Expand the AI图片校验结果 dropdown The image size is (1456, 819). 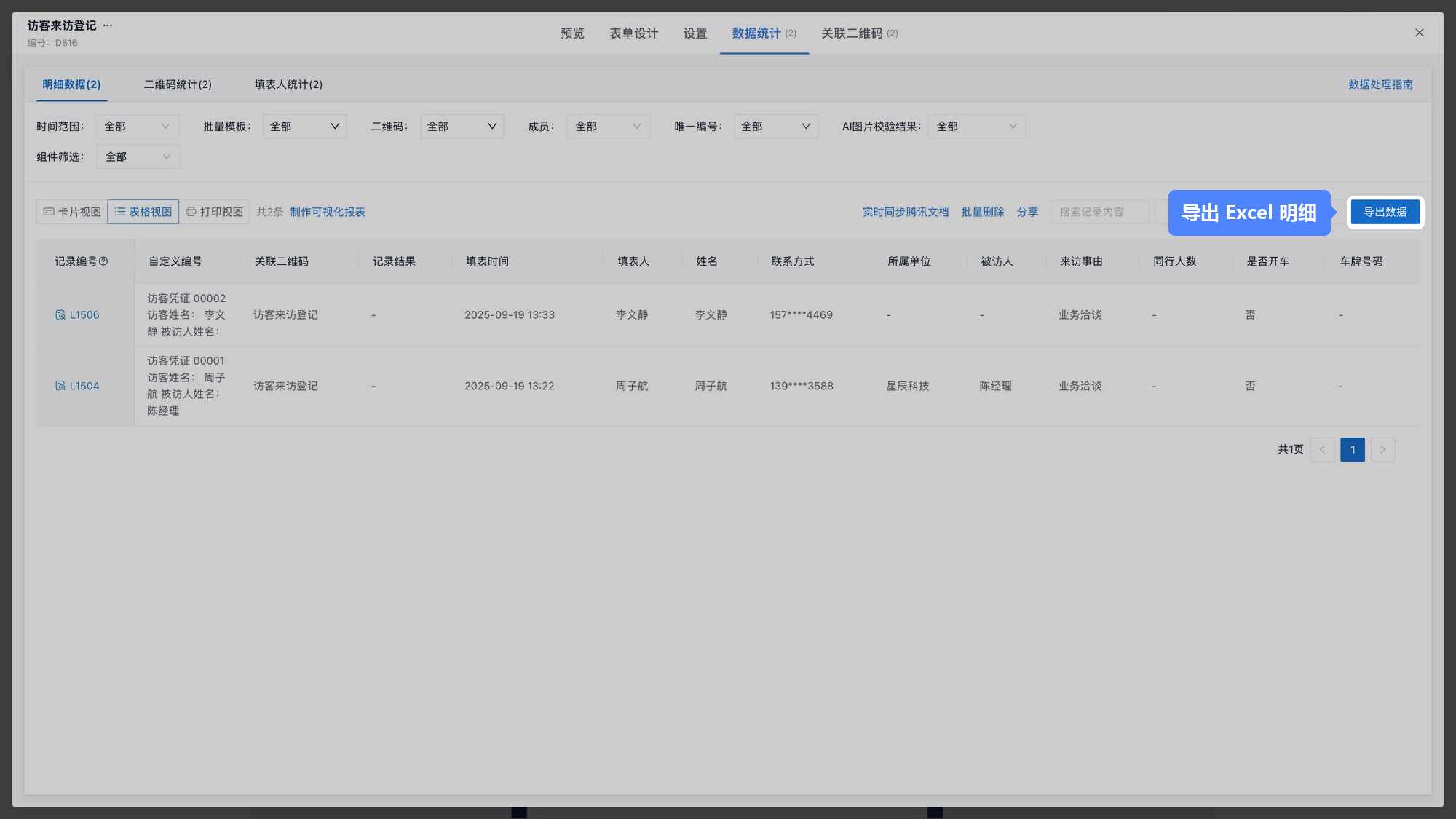(976, 127)
